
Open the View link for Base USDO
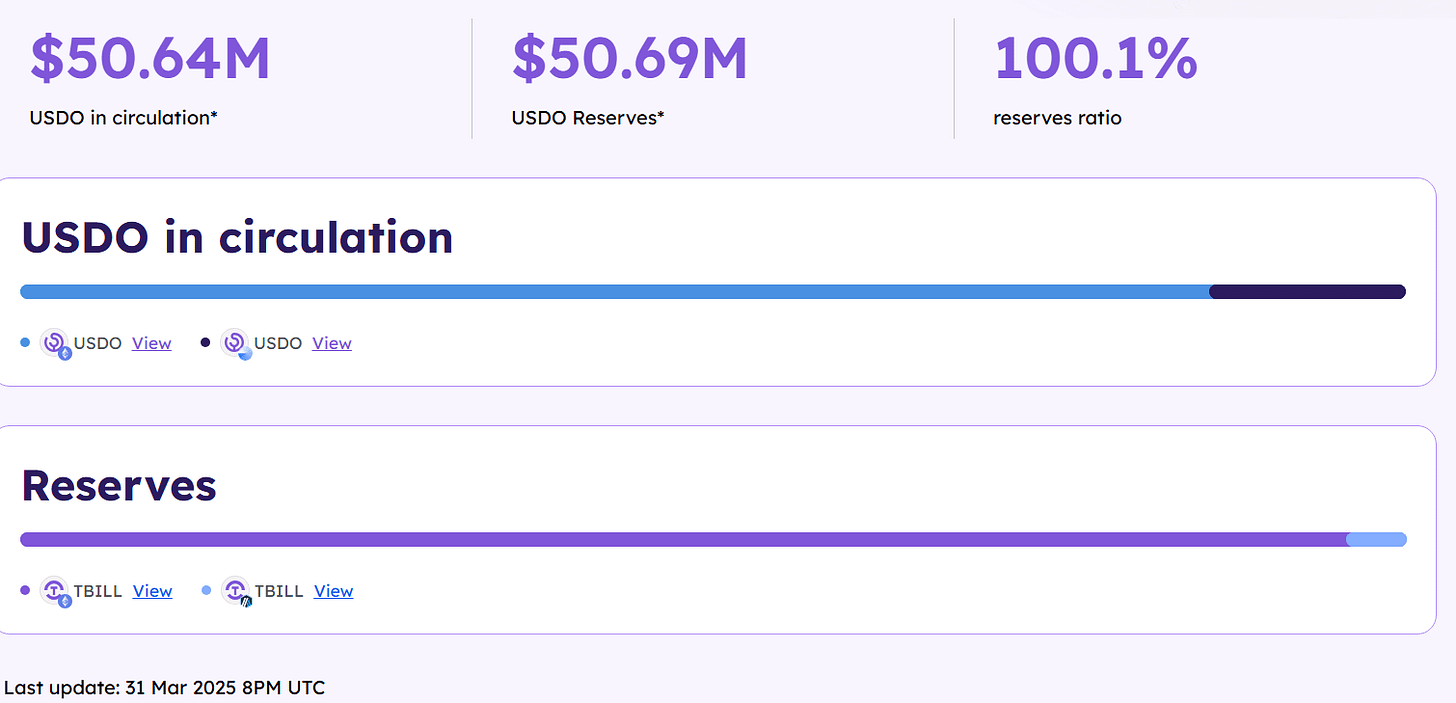(x=332, y=343)
